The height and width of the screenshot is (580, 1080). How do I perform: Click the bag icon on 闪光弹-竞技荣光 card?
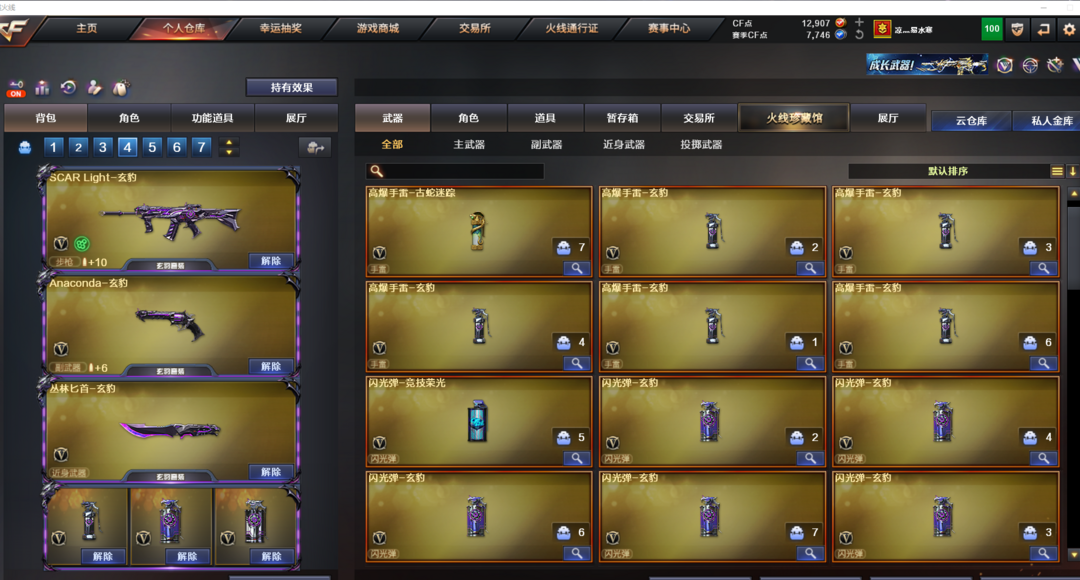tap(563, 437)
